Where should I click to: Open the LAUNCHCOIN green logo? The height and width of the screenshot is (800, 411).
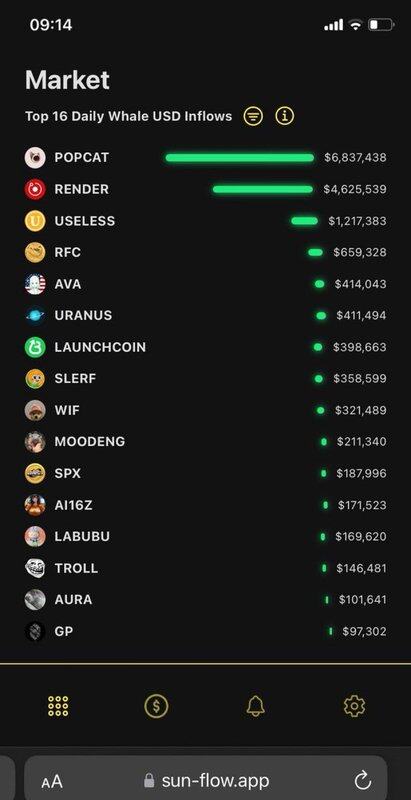[35, 347]
